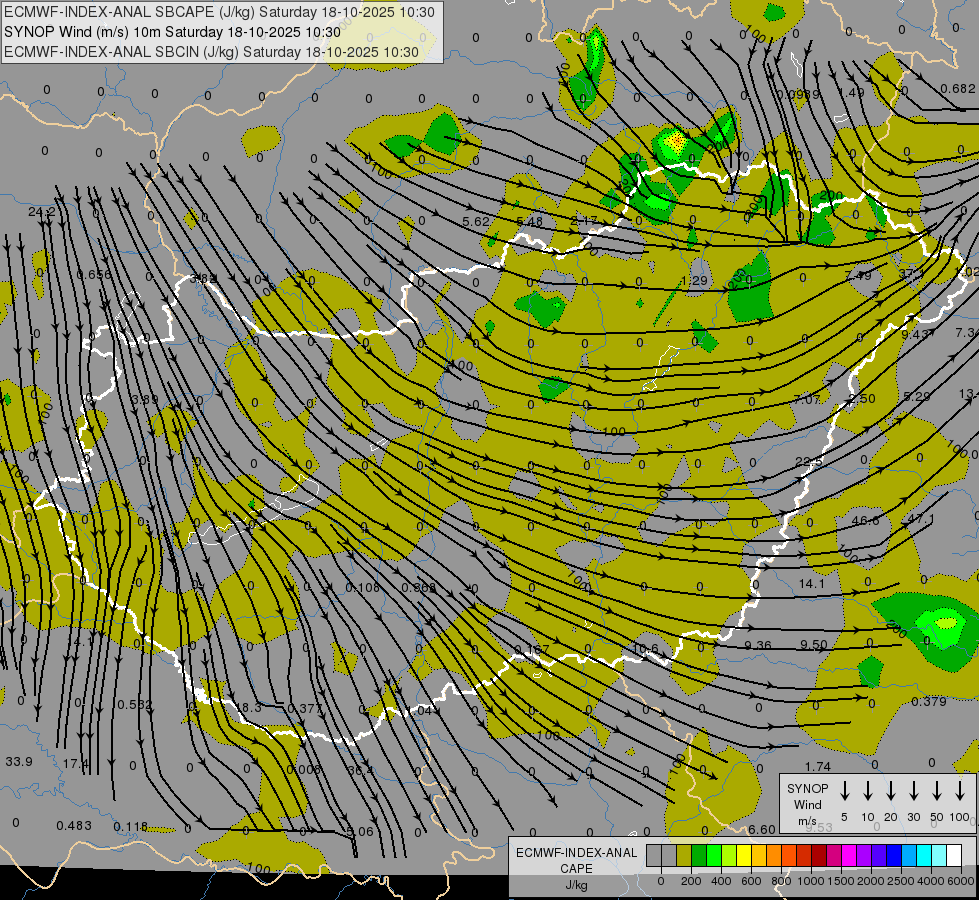Pick the bright cyan CAPE legend swatch
This screenshot has height=900, width=979.
pos(923,855)
